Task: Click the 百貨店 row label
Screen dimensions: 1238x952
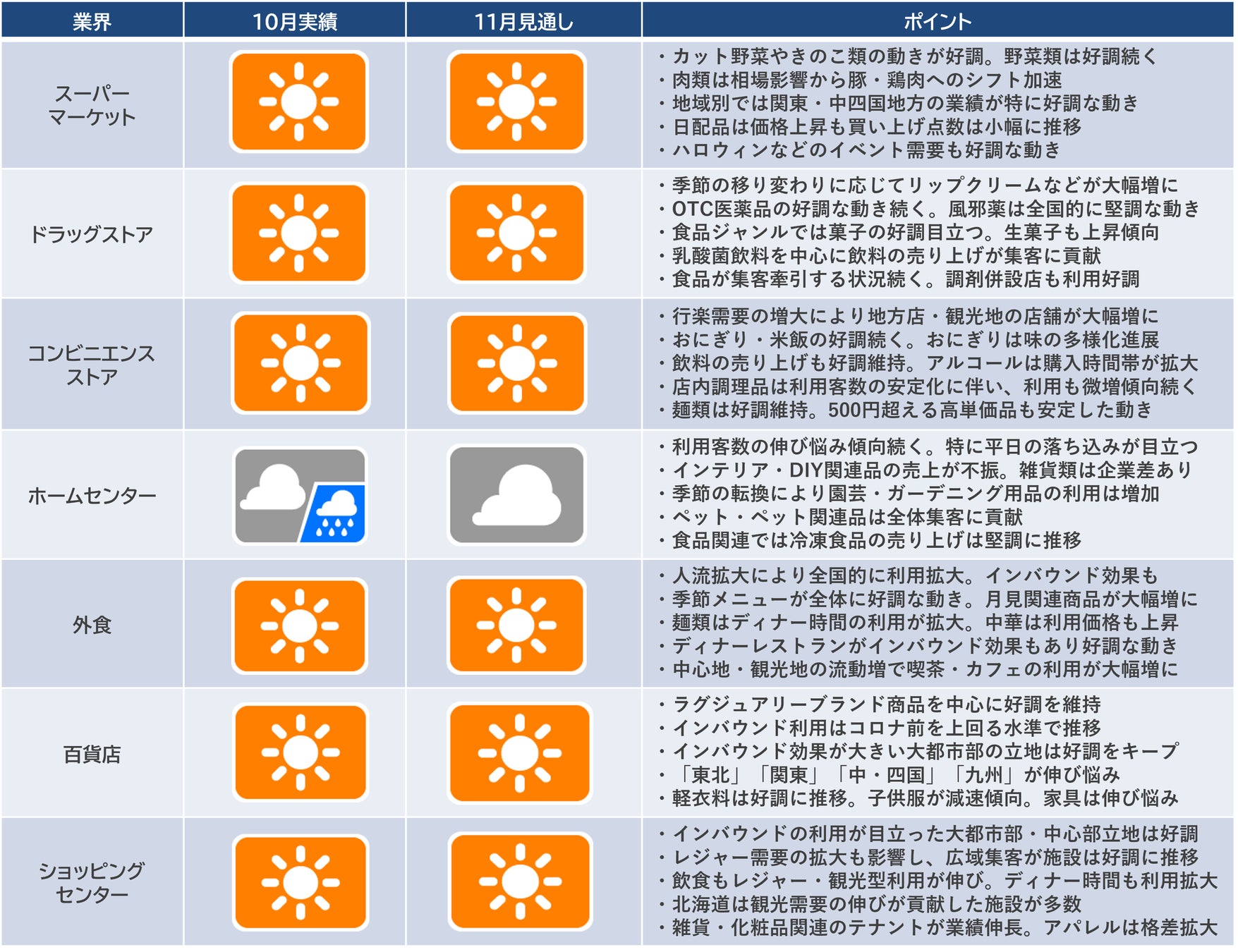Action: (x=92, y=755)
